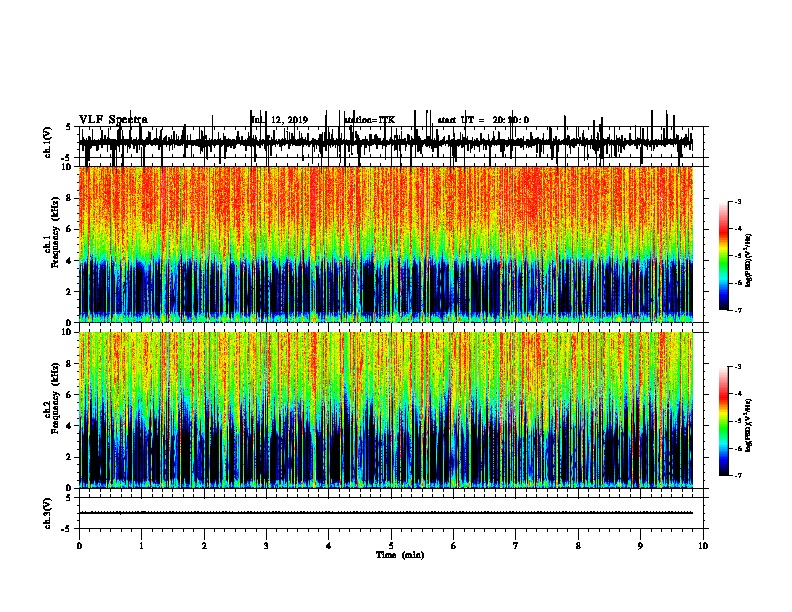Click the 6 kHz tick of ch.2 frequency axis
This screenshot has height=612, width=792.
(x=70, y=395)
